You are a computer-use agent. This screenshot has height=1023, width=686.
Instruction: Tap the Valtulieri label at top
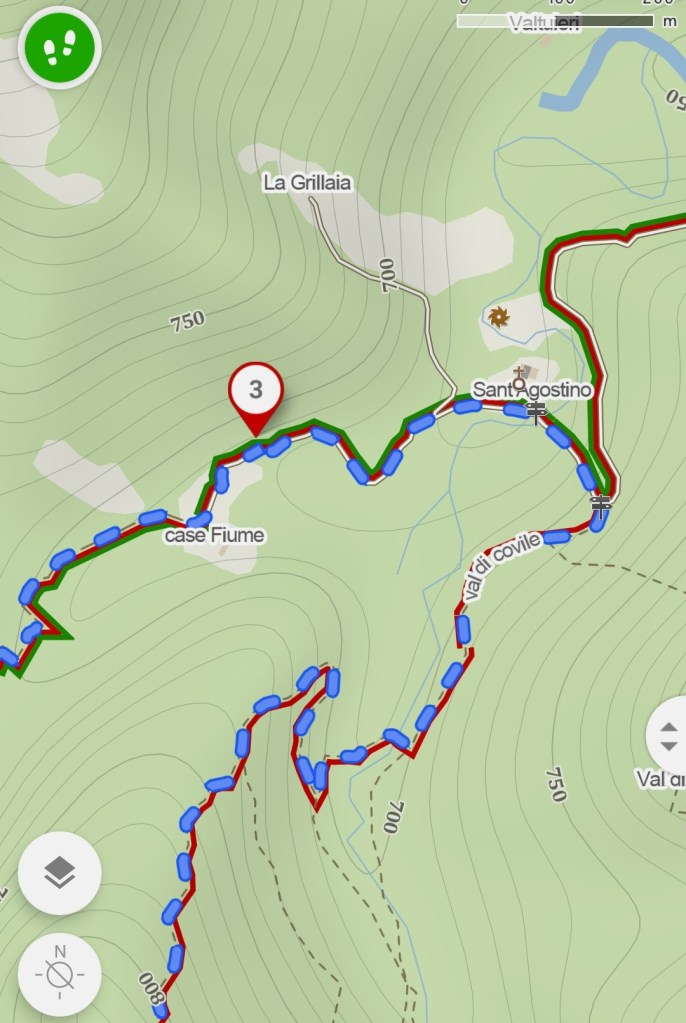coord(544,23)
